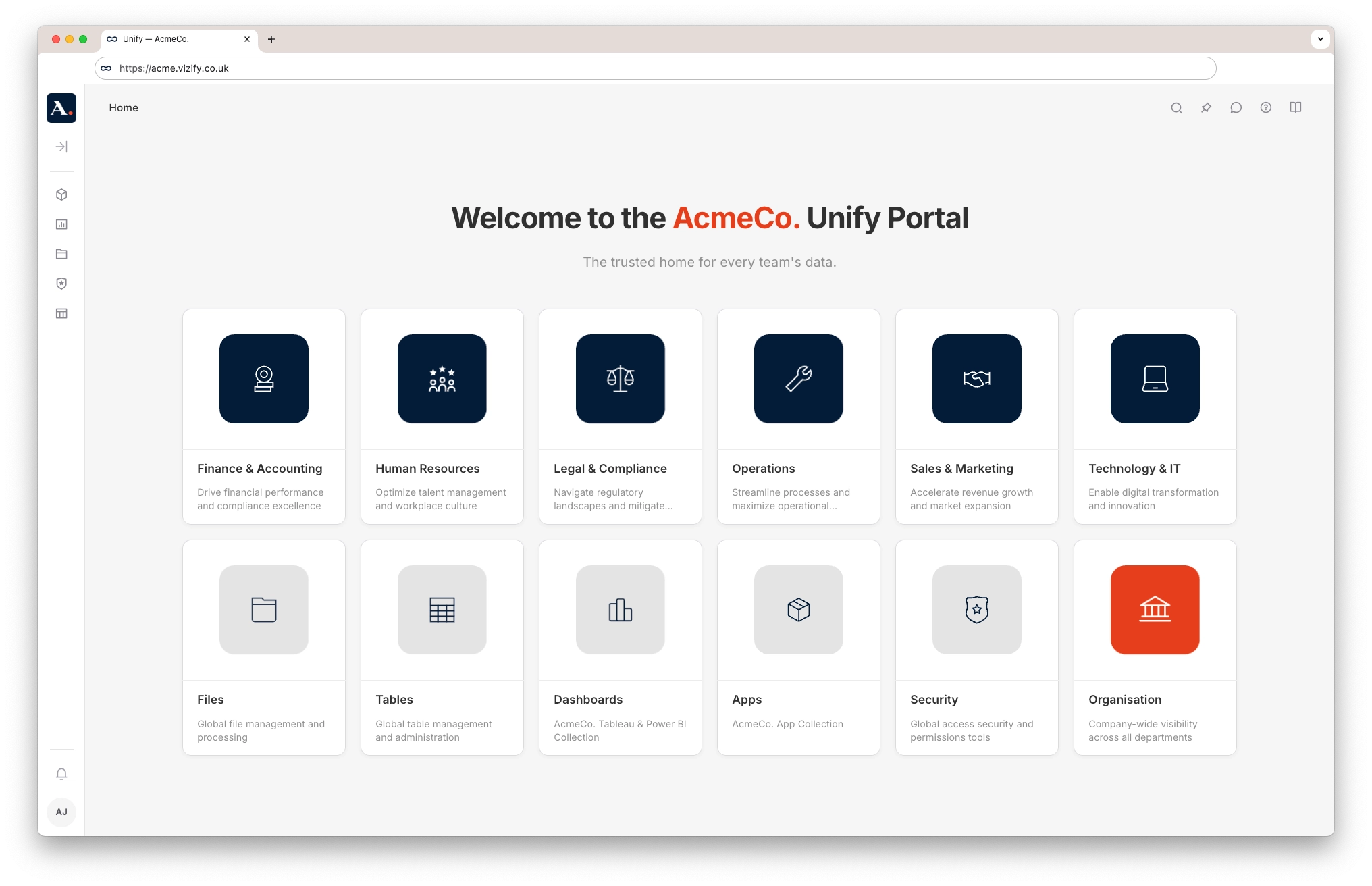Click the AcmeCo logo in top-left corner
The width and height of the screenshot is (1372, 886).
[x=61, y=107]
